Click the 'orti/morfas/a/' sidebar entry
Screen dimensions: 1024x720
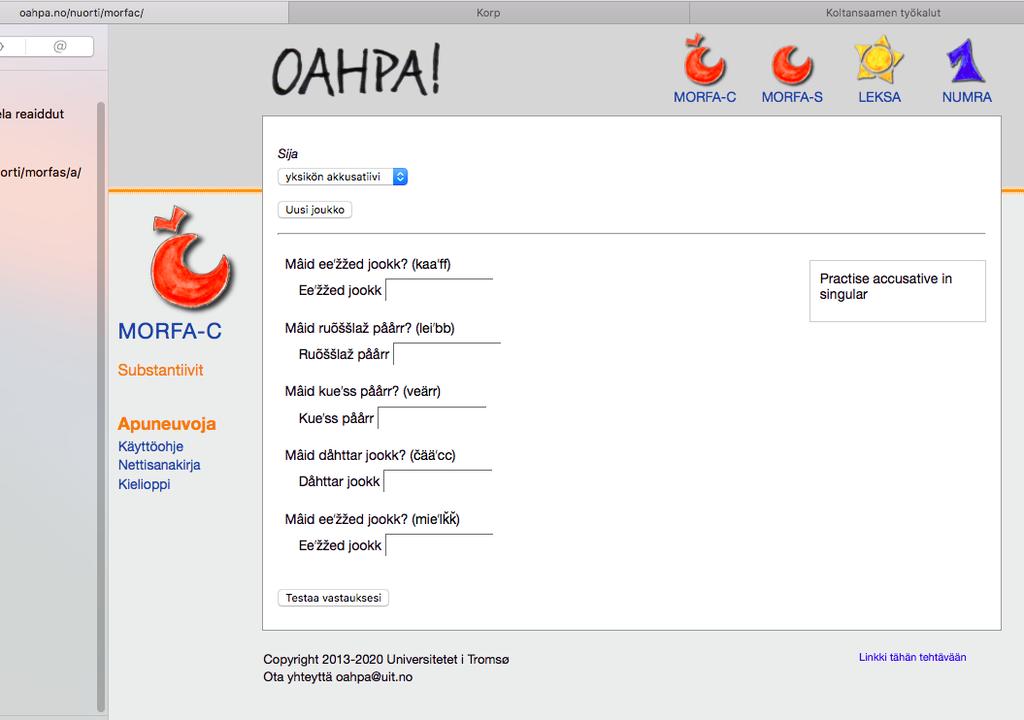(40, 172)
